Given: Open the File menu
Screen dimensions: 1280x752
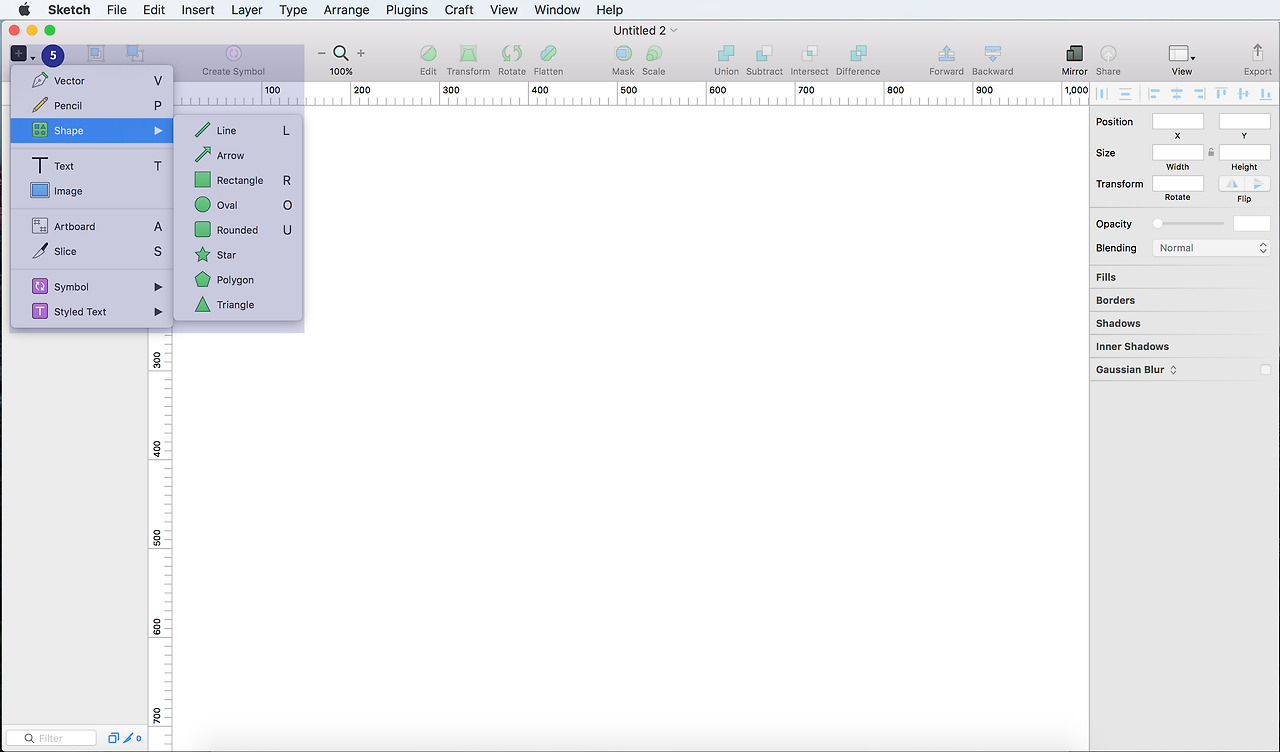Looking at the screenshot, I should tap(117, 10).
